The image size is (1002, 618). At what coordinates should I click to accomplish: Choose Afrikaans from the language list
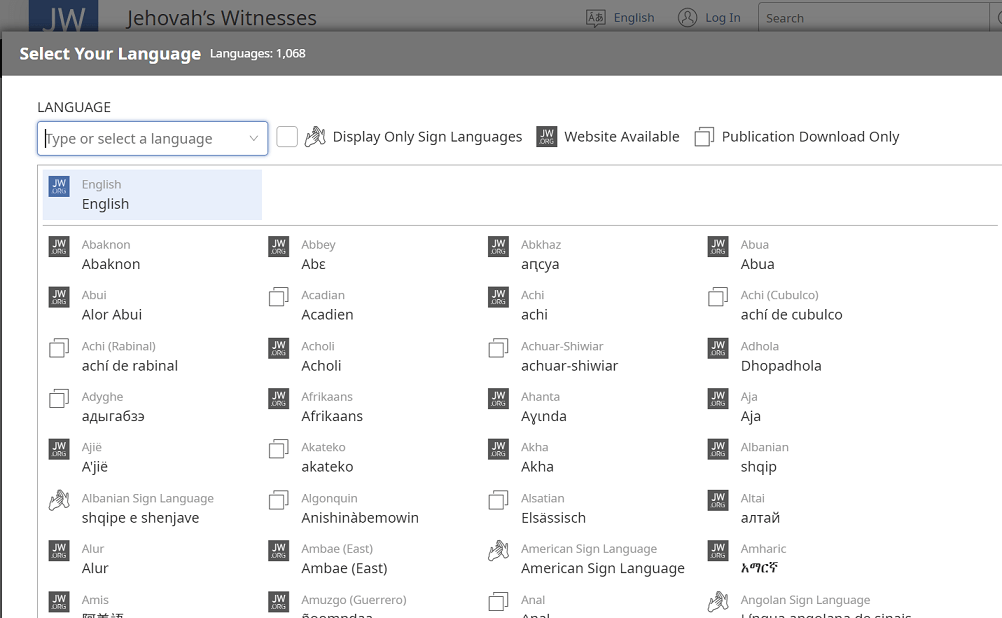tap(332, 407)
